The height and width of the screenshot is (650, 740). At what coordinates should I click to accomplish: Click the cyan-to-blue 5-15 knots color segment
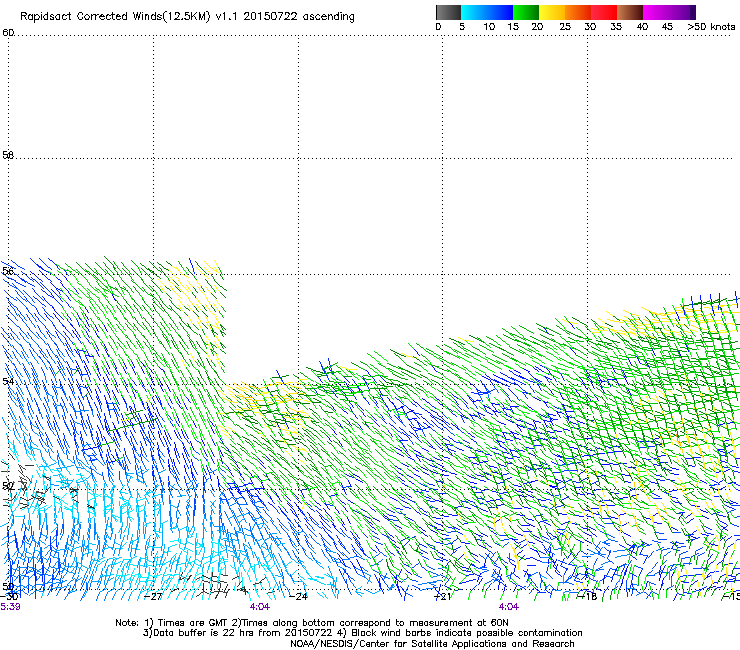click(487, 12)
